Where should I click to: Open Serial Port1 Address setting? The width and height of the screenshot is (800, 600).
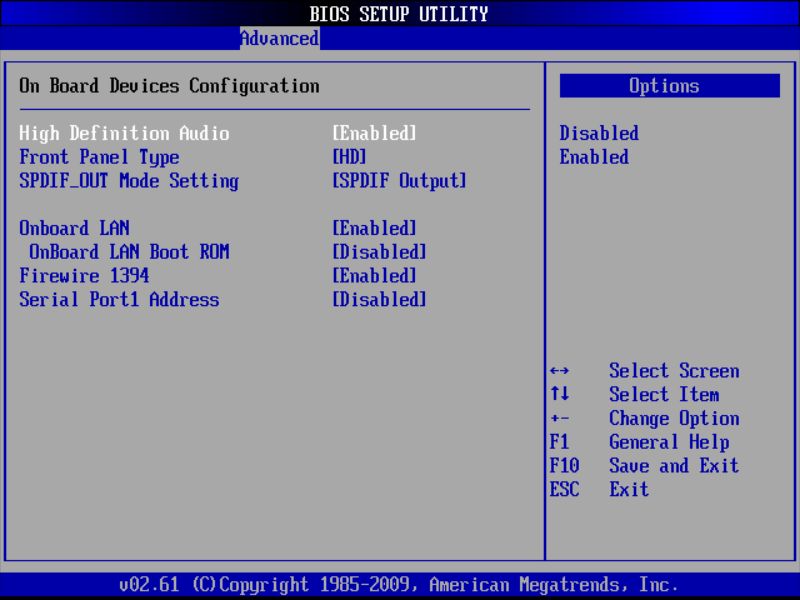click(120, 300)
